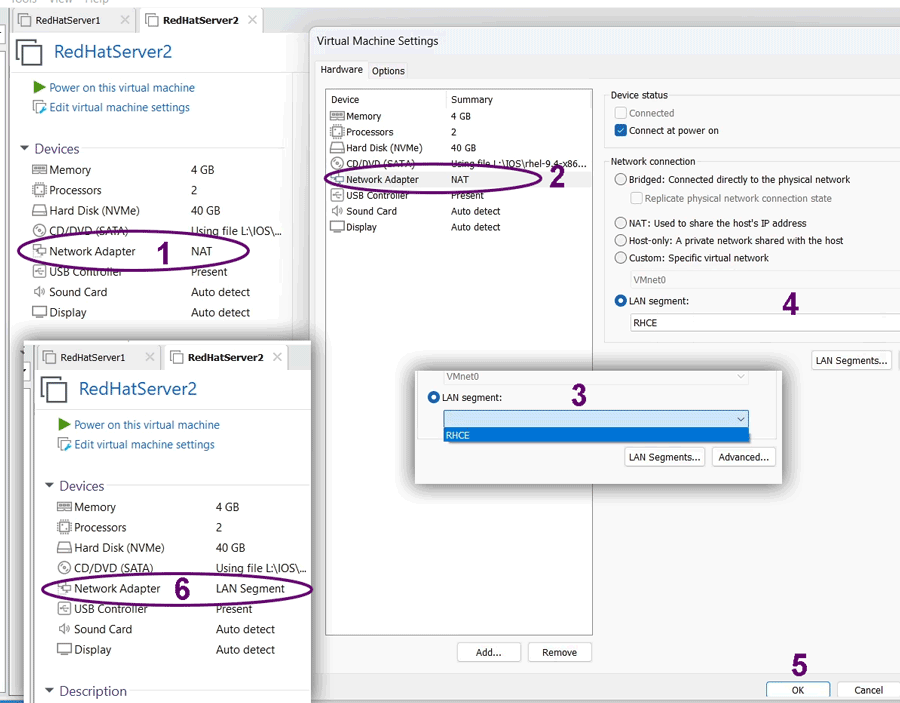900x703 pixels.
Task: Click Sound Card speaker icon, upper sidebar
Action: tap(39, 292)
